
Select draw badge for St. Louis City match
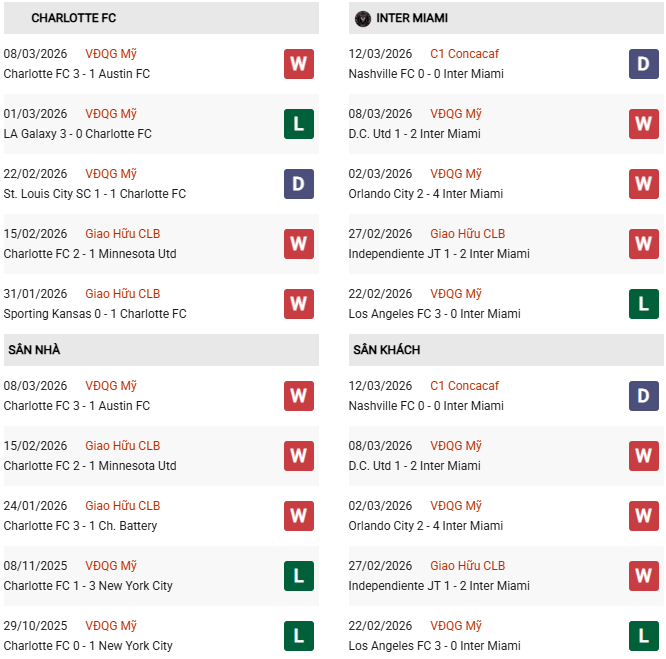coord(298,184)
